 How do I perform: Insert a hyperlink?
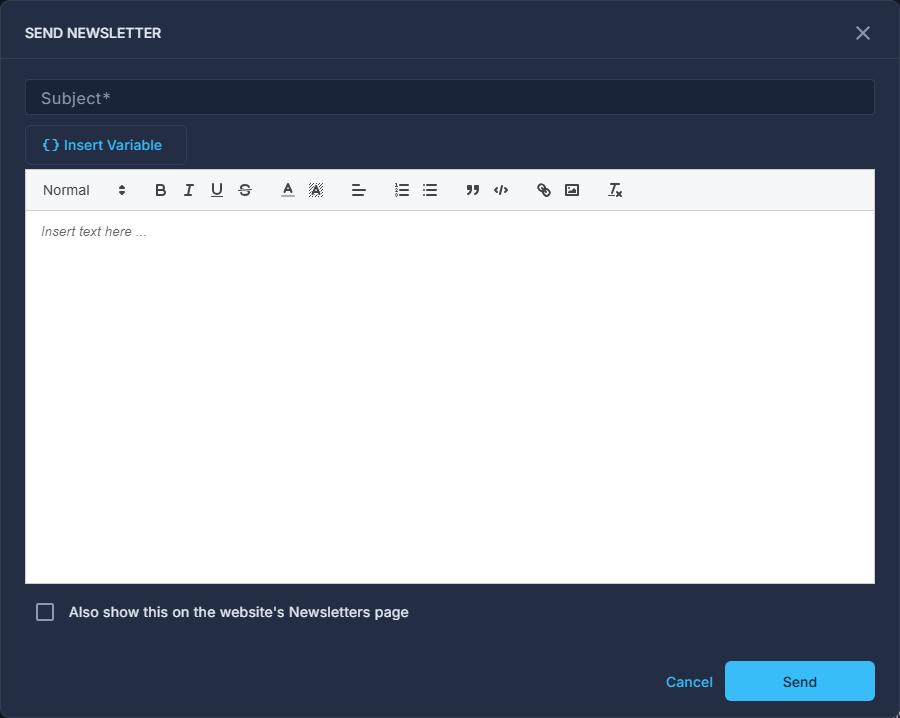click(544, 190)
